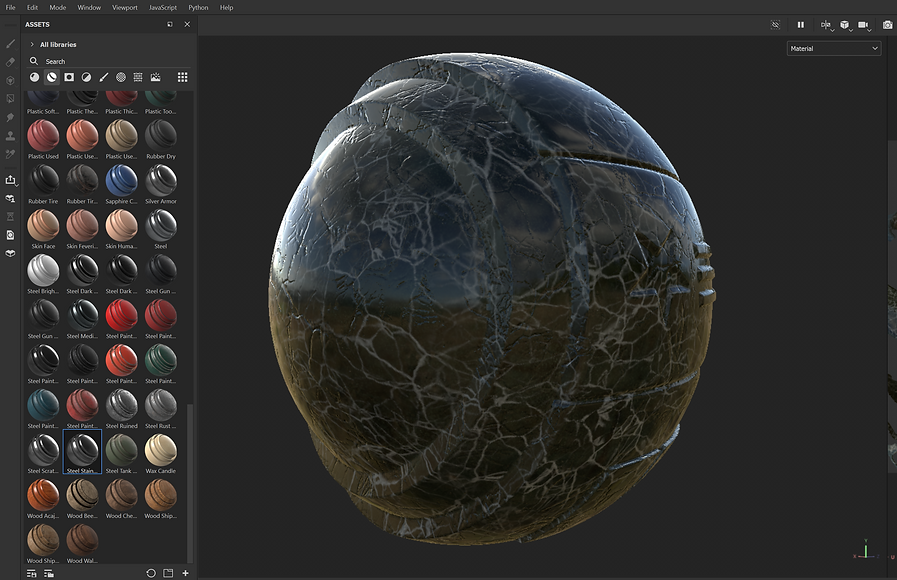Click the Search field in Assets
The image size is (897, 580).
point(109,61)
